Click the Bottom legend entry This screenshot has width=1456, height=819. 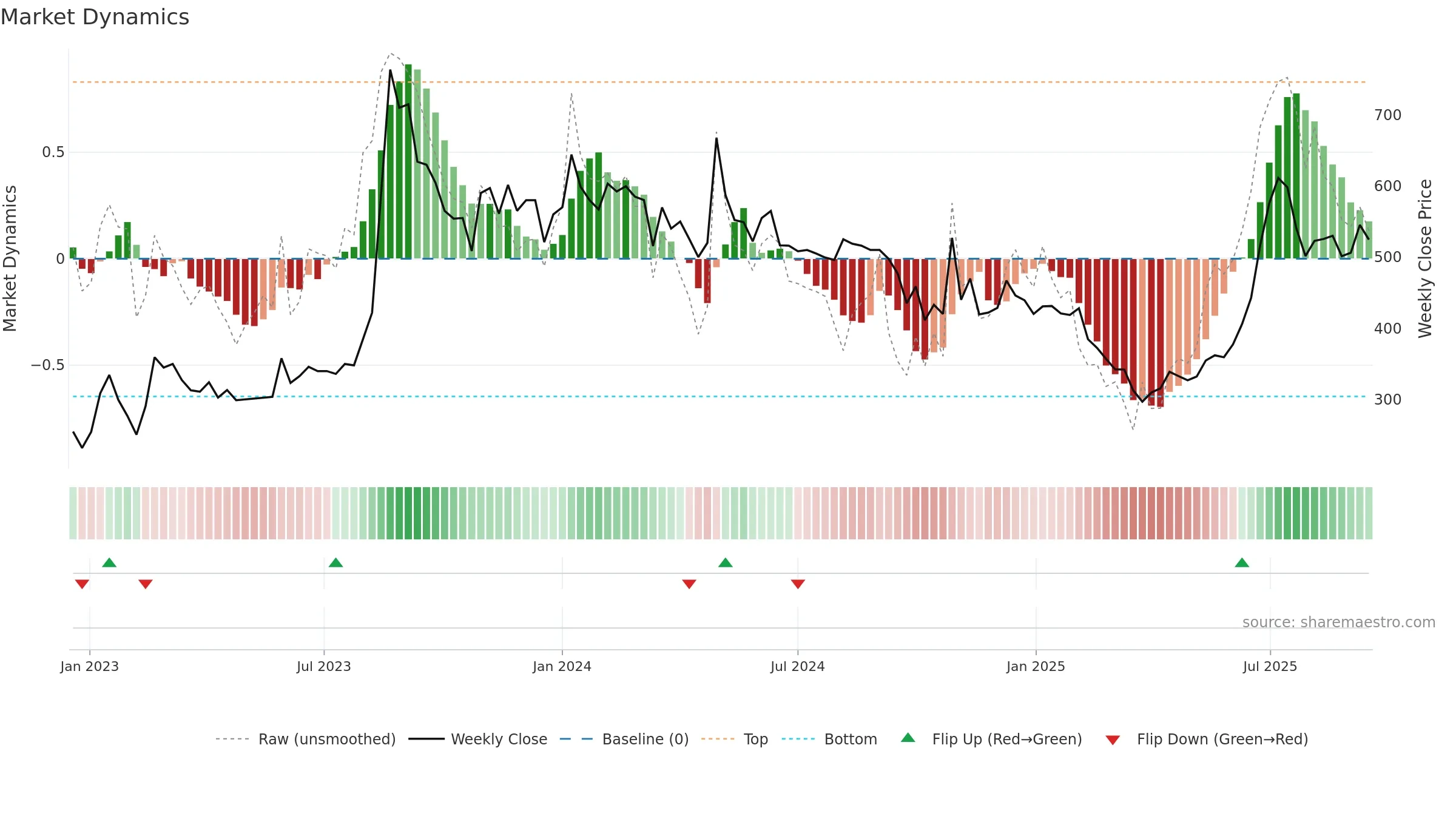[829, 739]
